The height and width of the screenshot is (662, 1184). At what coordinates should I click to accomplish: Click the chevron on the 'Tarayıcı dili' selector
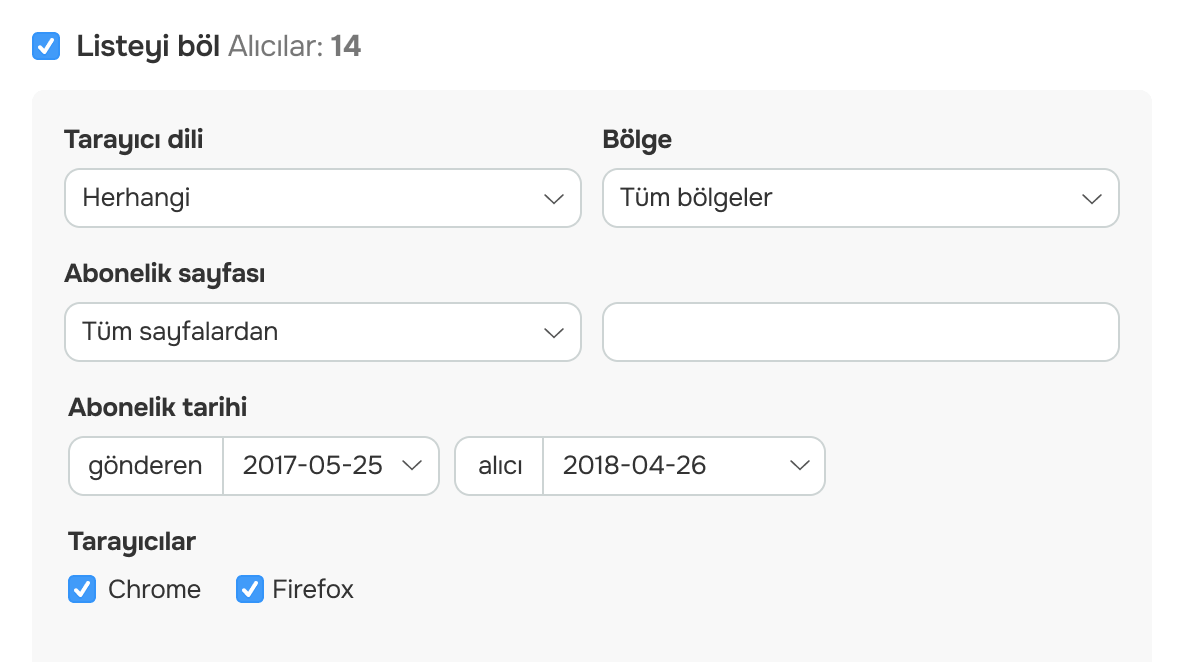point(555,198)
